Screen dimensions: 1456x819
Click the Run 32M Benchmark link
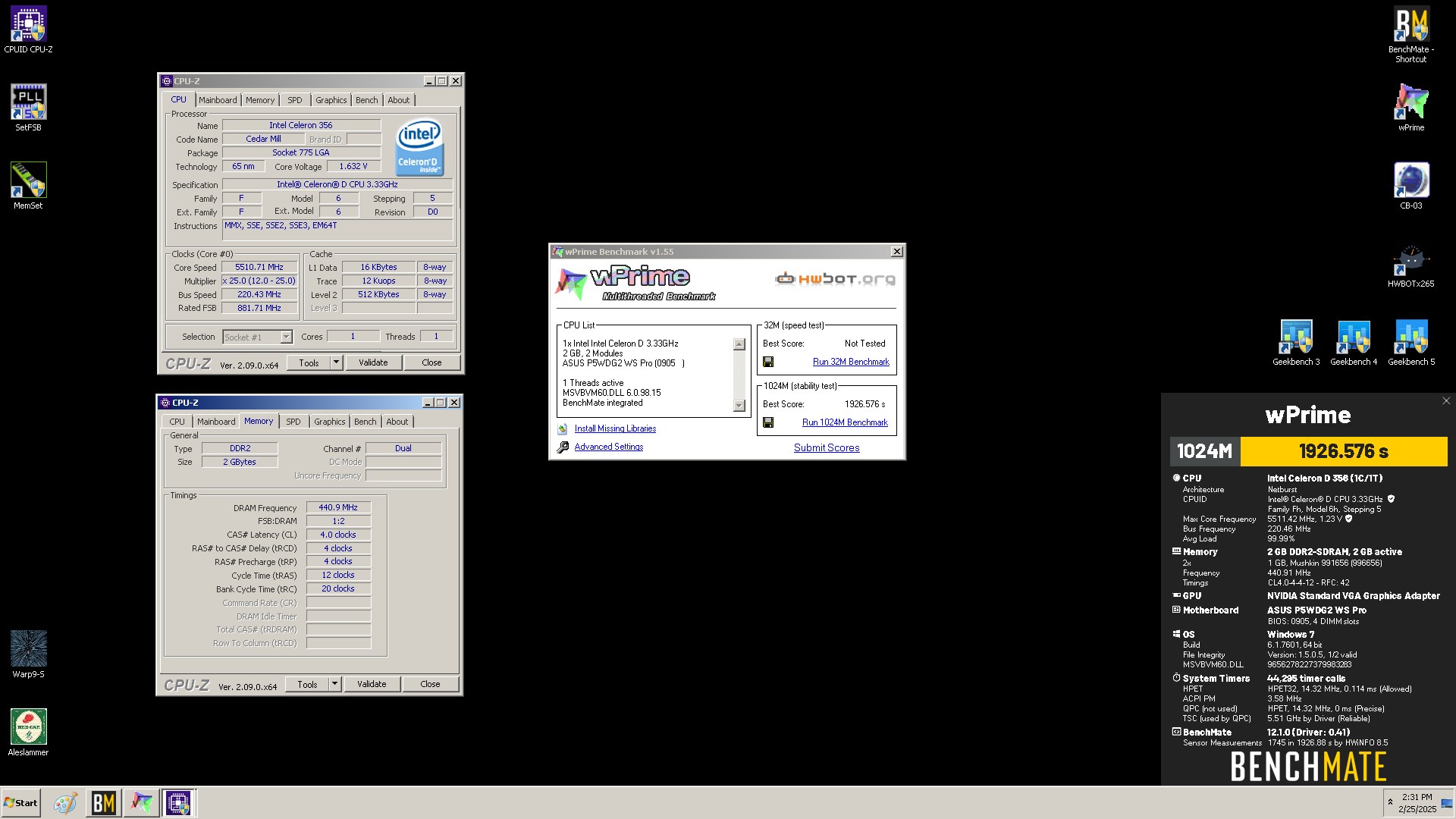pos(851,362)
